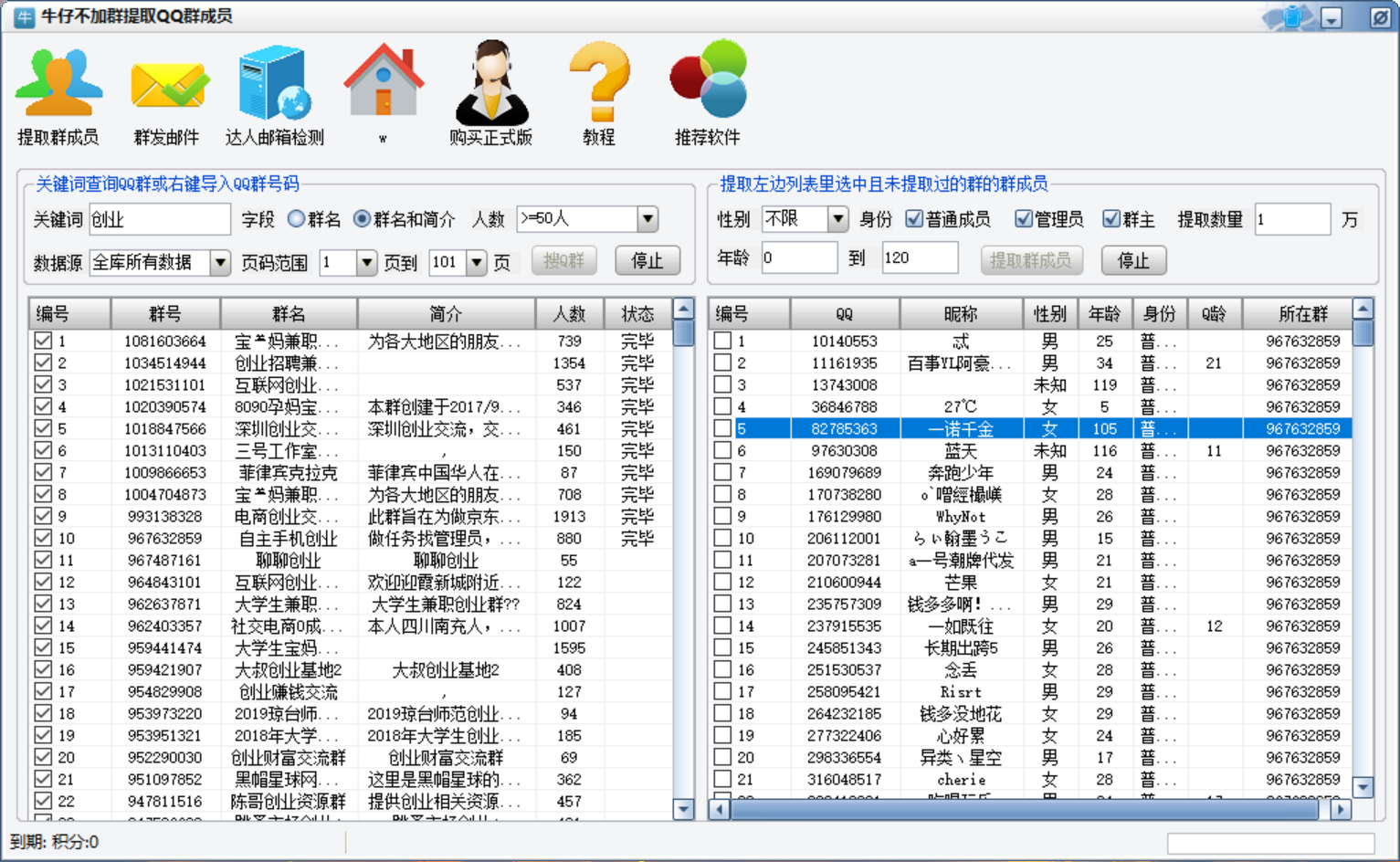Launch the 达人邮箱检测 email checker
This screenshot has height=862, width=1400.
(271, 87)
